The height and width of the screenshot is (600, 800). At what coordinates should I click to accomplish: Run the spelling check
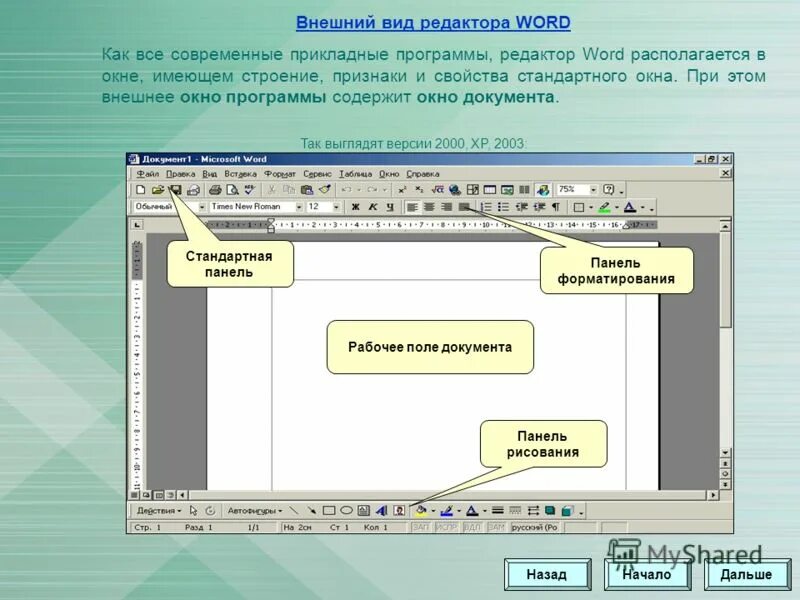(249, 190)
